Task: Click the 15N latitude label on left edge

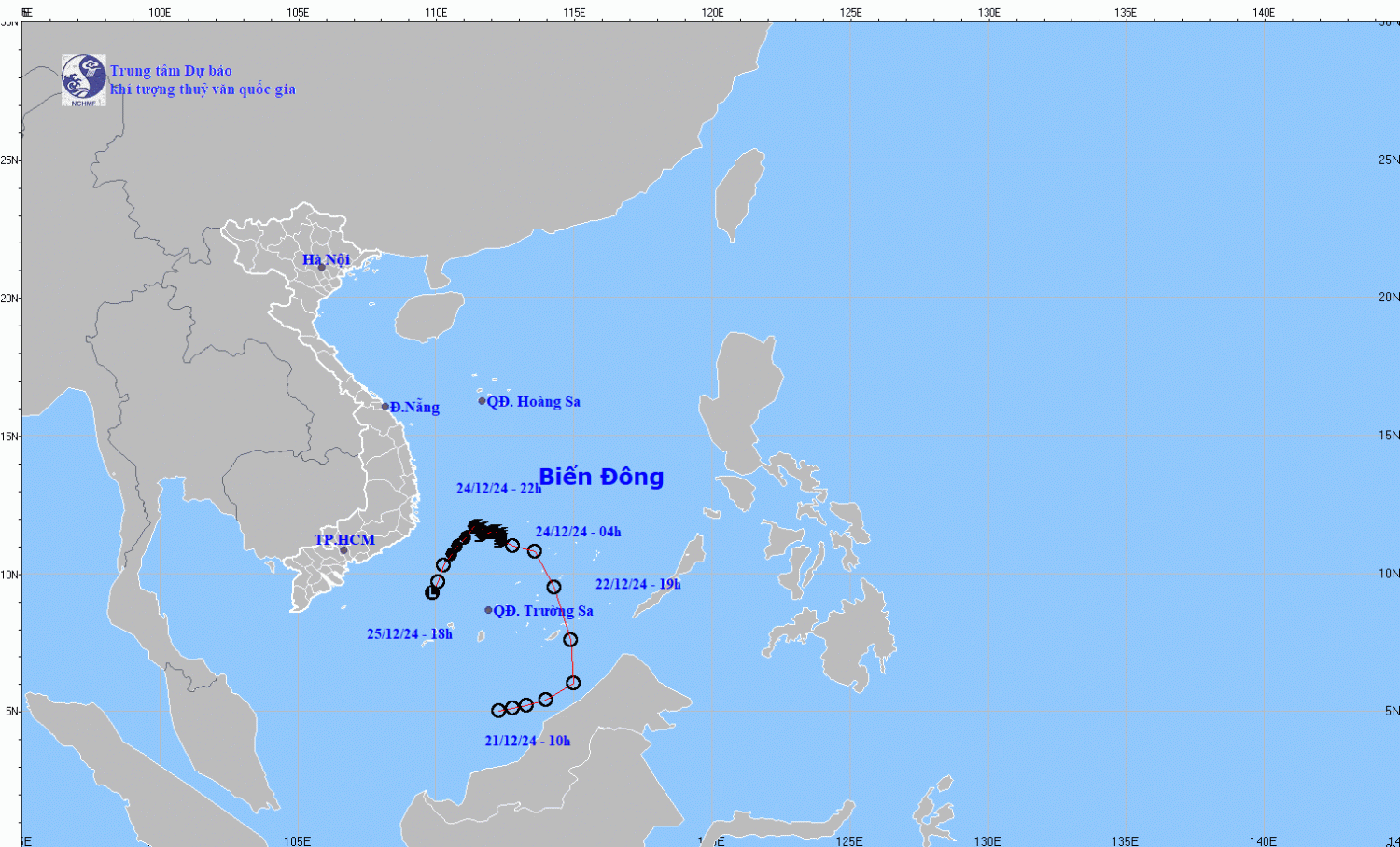Action: point(9,436)
